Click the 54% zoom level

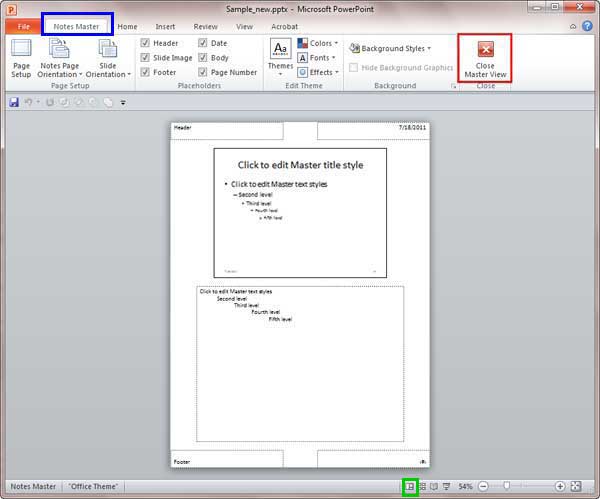465,486
